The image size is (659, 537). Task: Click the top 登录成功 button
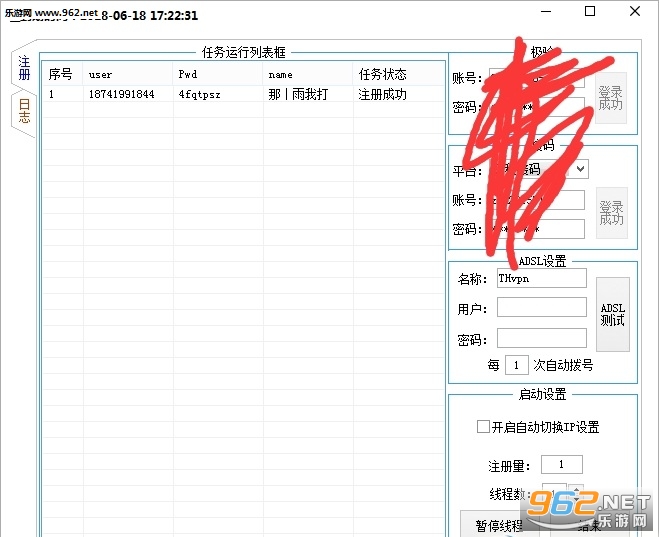tap(611, 98)
